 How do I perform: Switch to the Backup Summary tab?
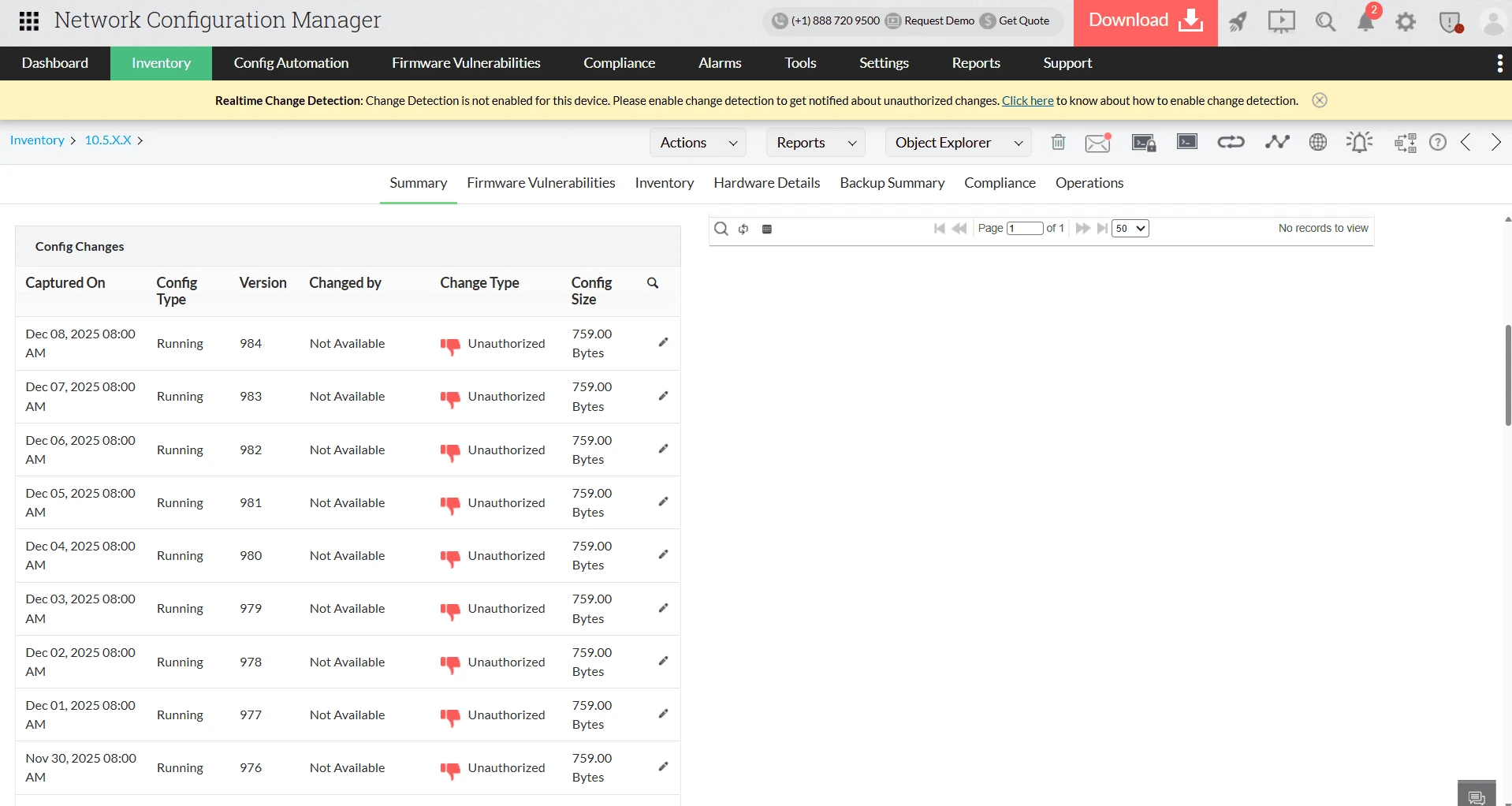[892, 182]
